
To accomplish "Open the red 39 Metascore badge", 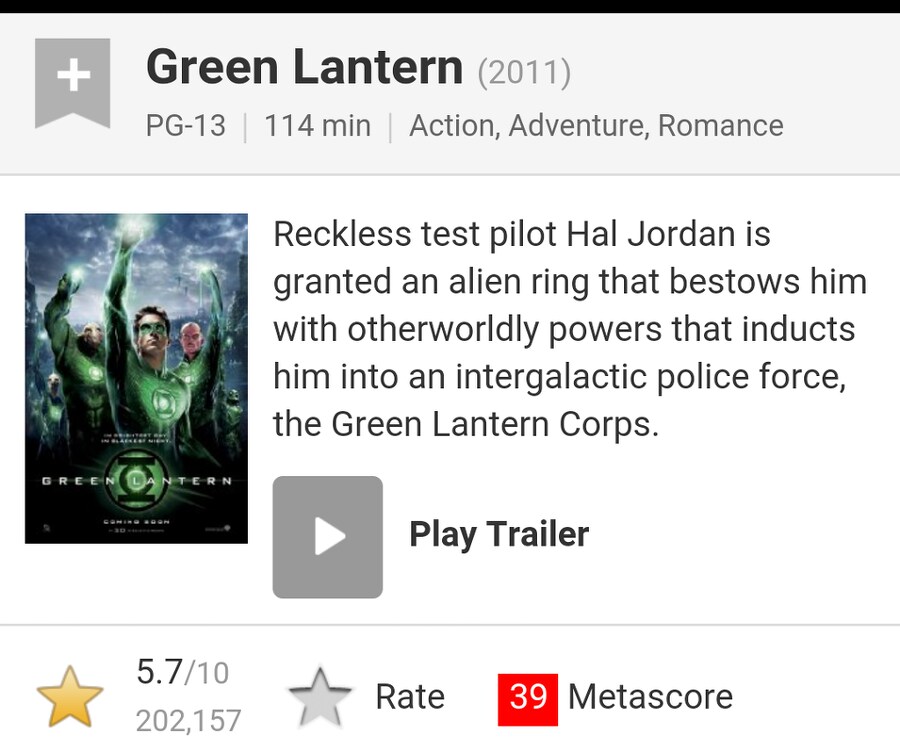I will coord(527,699).
